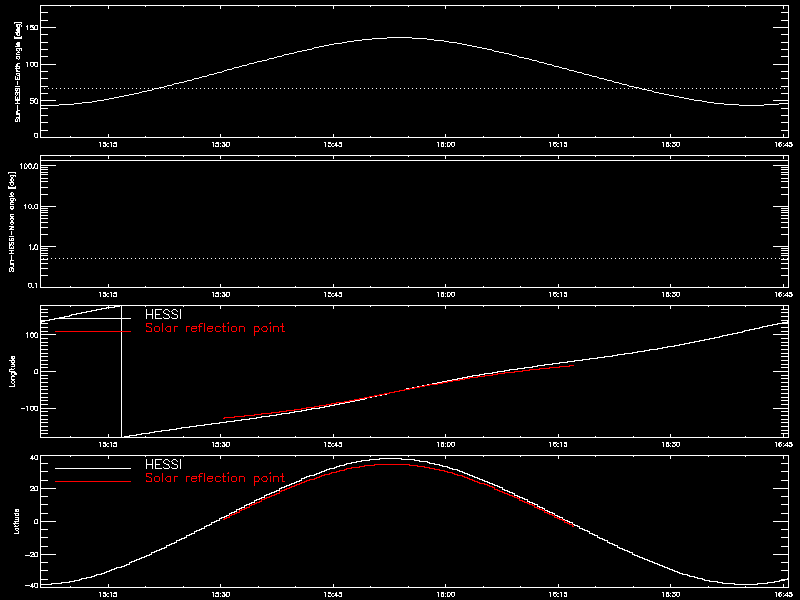Screen dimensions: 800x600
Task: Click the 16:00 time label under Earth angle plot
Action: [446, 144]
